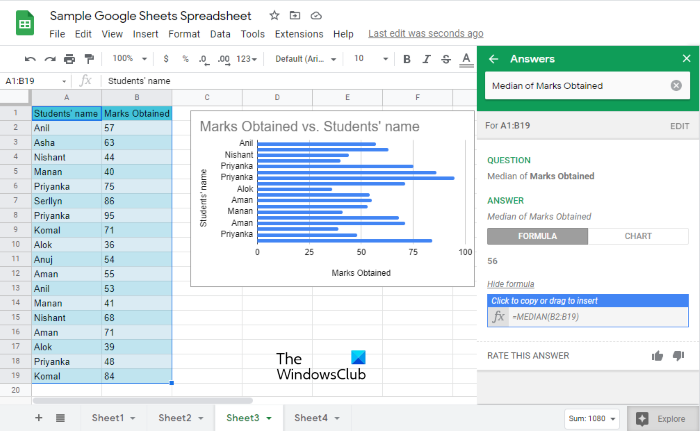Expand the Sheet2 tab arrow menu
The image size is (700, 431).
[x=201, y=418]
